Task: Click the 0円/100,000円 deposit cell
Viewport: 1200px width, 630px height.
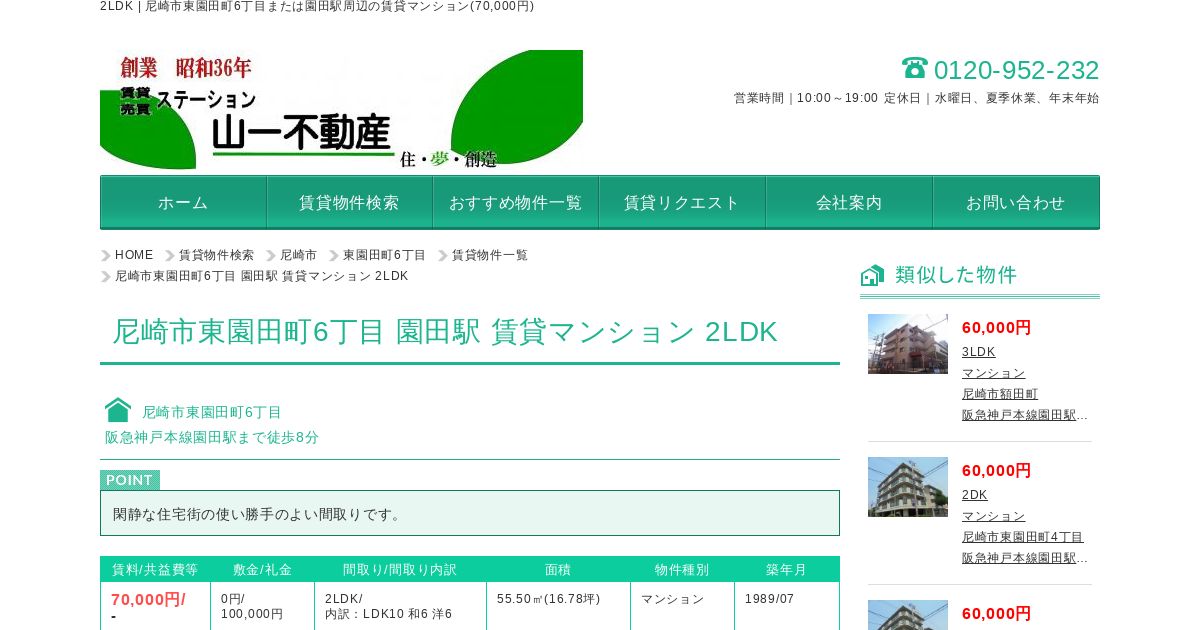Action: point(263,606)
